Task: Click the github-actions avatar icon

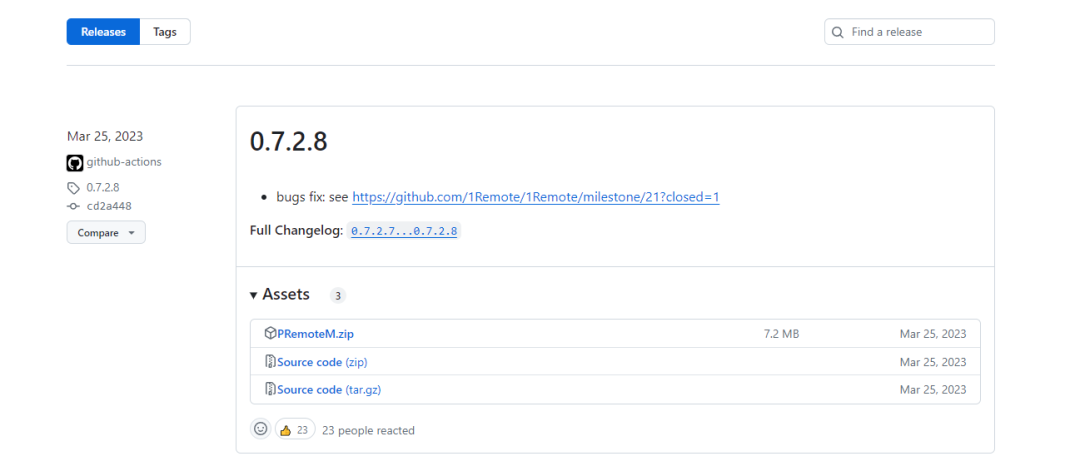Action: click(x=75, y=162)
